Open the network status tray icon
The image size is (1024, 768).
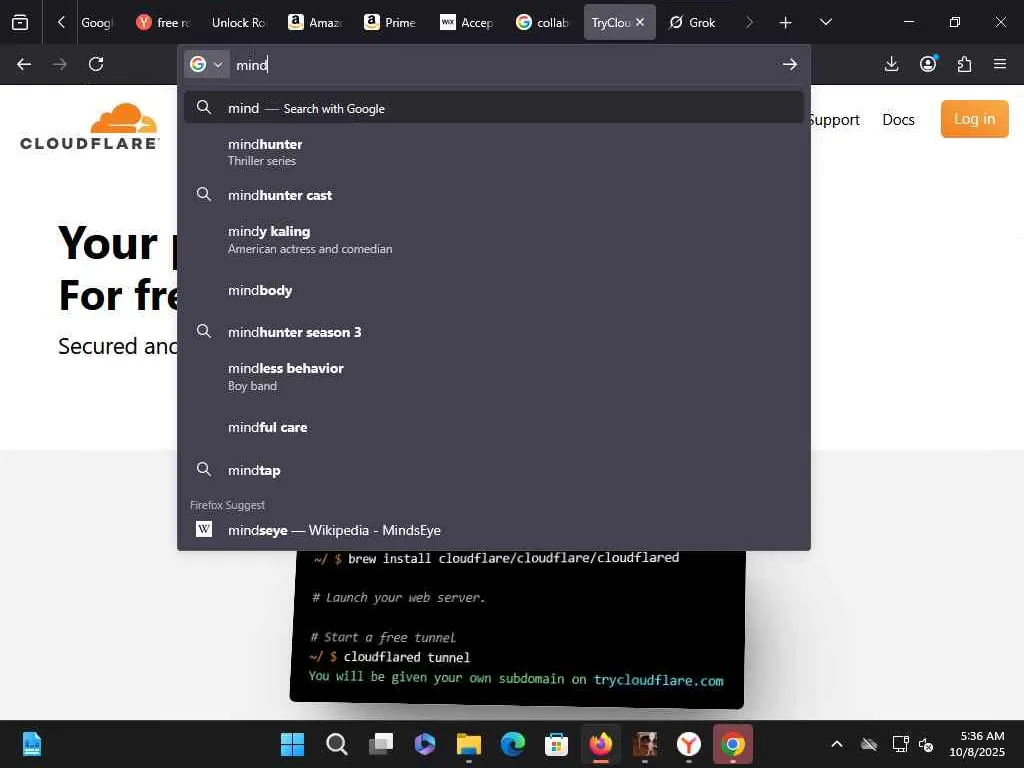[x=901, y=744]
